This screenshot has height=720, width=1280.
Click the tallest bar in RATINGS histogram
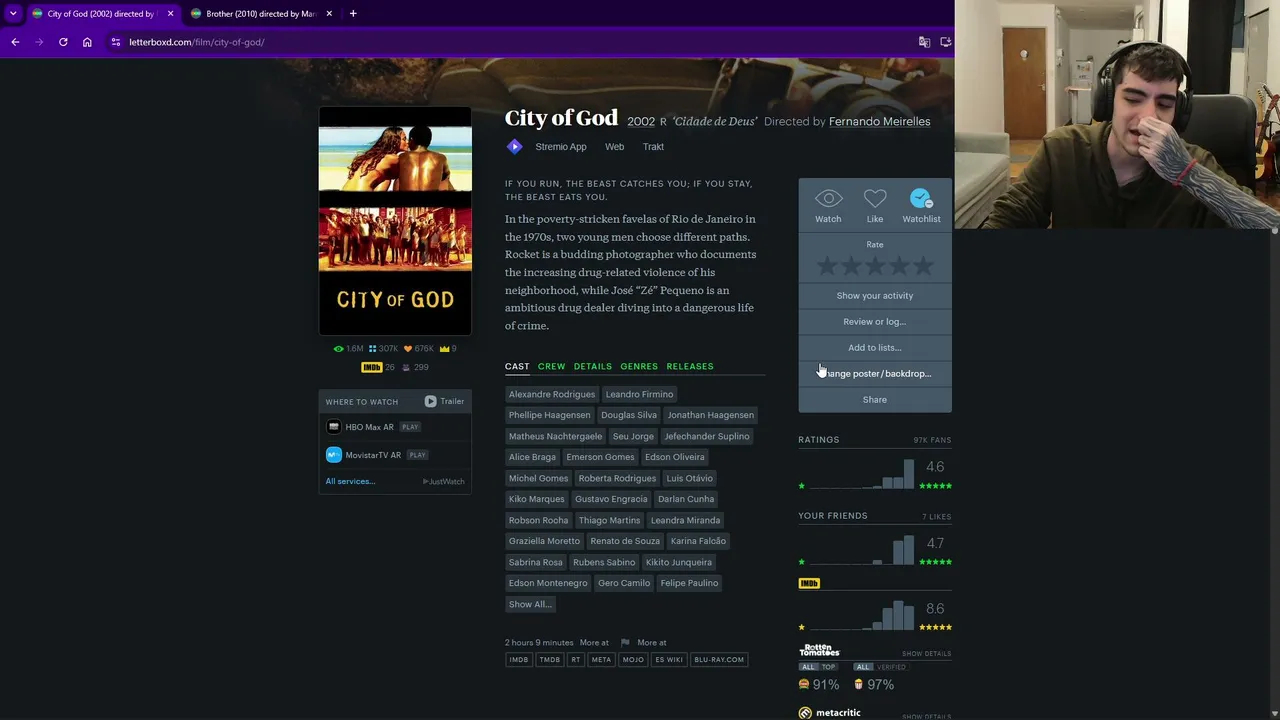909,474
